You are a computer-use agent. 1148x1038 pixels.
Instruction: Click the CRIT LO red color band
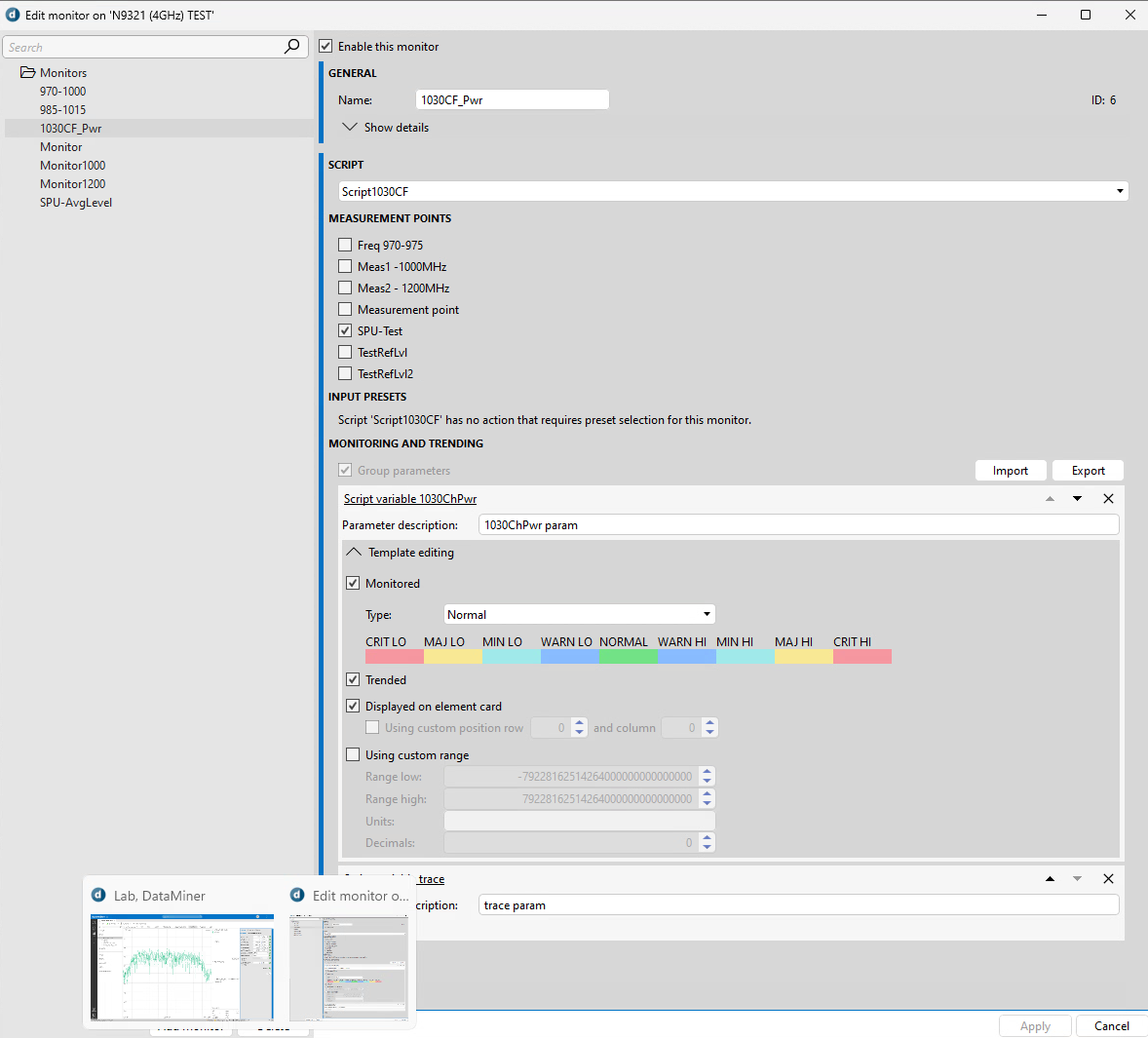click(x=394, y=656)
